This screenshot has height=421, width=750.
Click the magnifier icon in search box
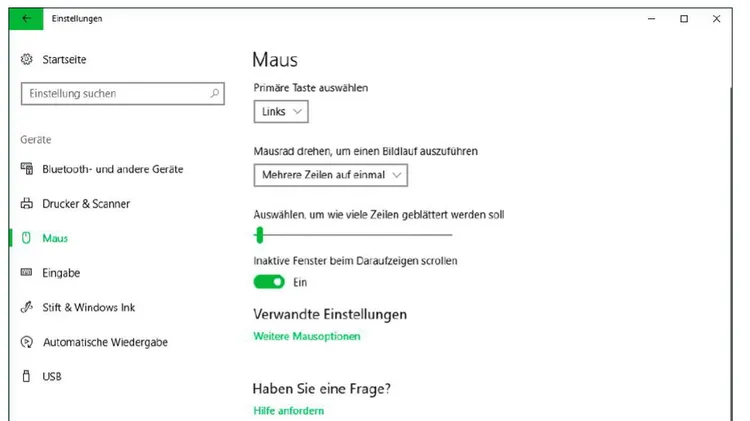pos(215,93)
